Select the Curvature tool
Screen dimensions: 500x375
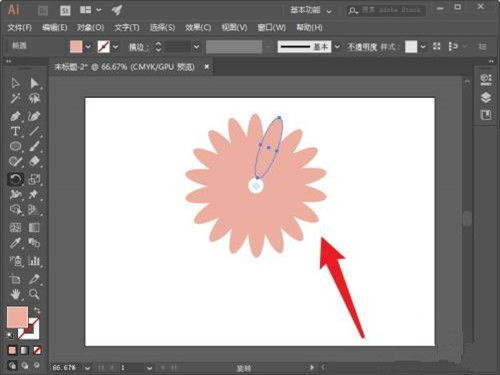[34, 116]
